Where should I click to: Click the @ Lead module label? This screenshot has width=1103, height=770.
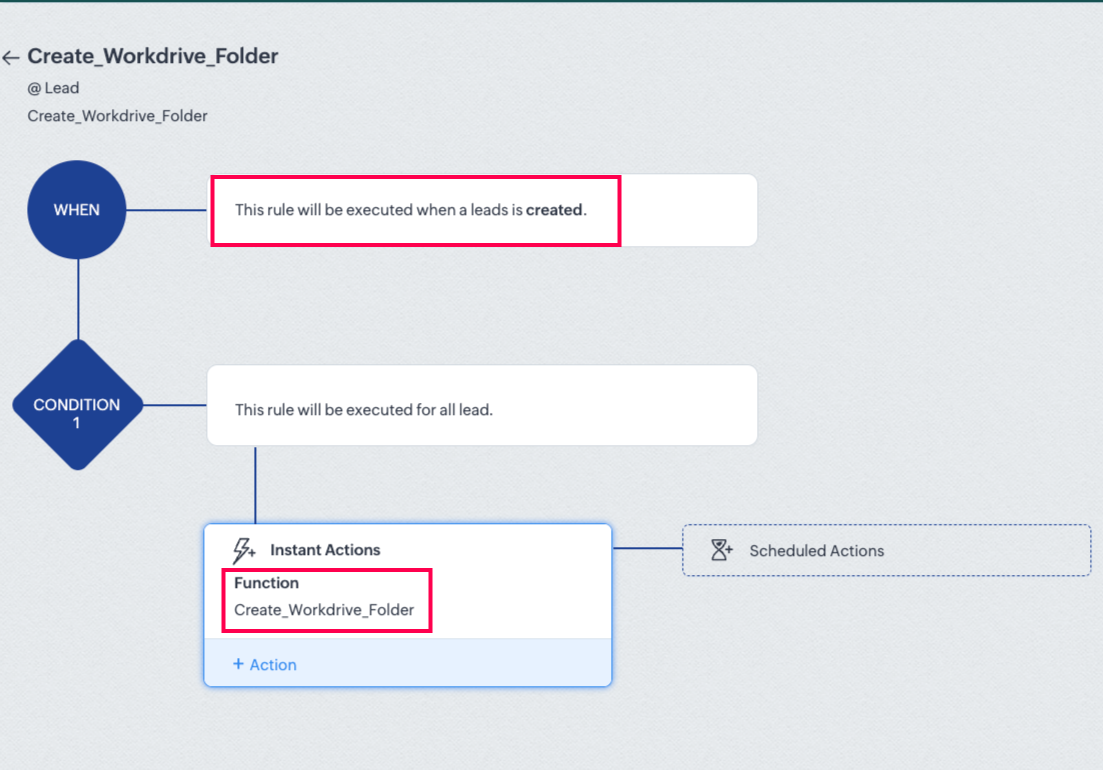pyautogui.click(x=53, y=88)
